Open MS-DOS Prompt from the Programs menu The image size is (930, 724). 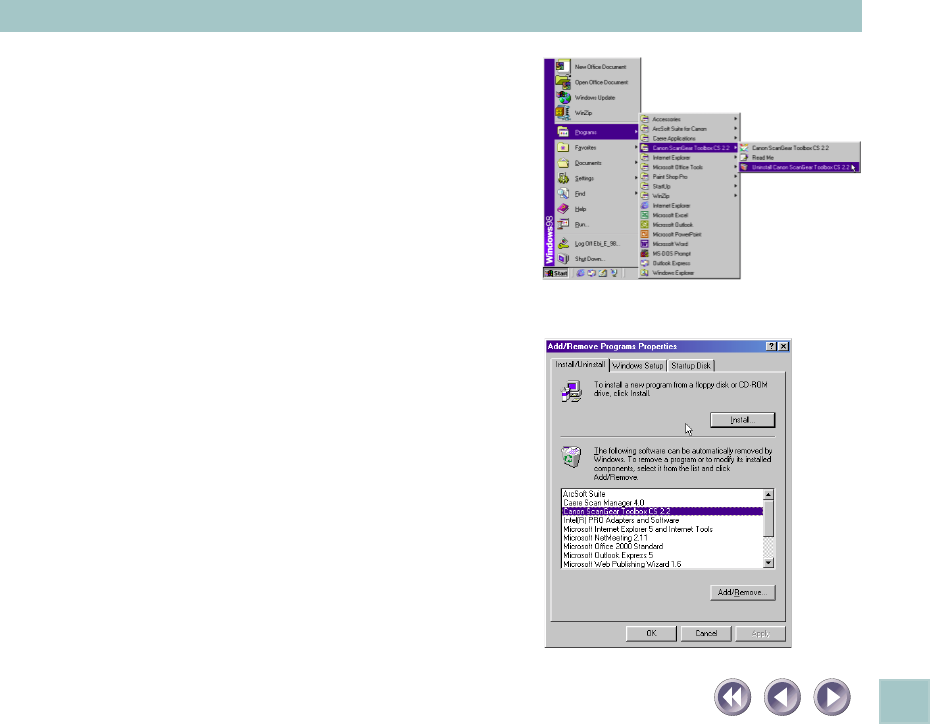tap(689, 253)
